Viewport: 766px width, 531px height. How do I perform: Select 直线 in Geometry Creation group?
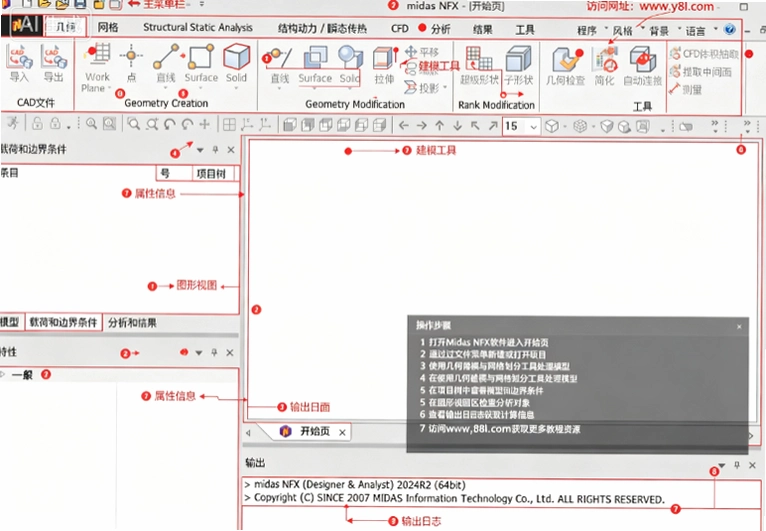pyautogui.click(x=166, y=64)
